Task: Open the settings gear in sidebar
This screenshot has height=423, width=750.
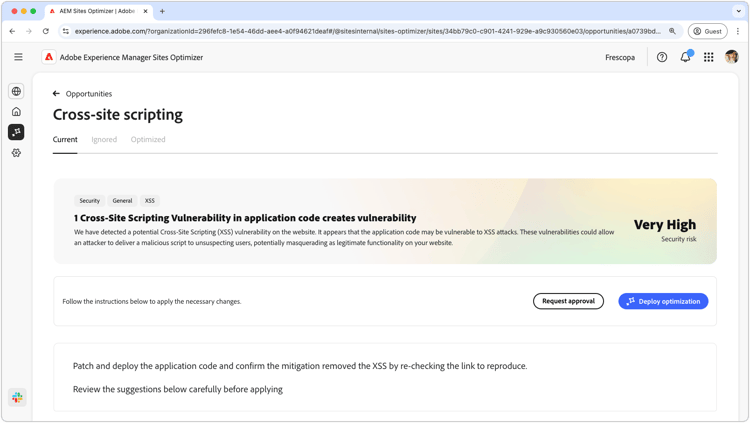Action: click(16, 153)
